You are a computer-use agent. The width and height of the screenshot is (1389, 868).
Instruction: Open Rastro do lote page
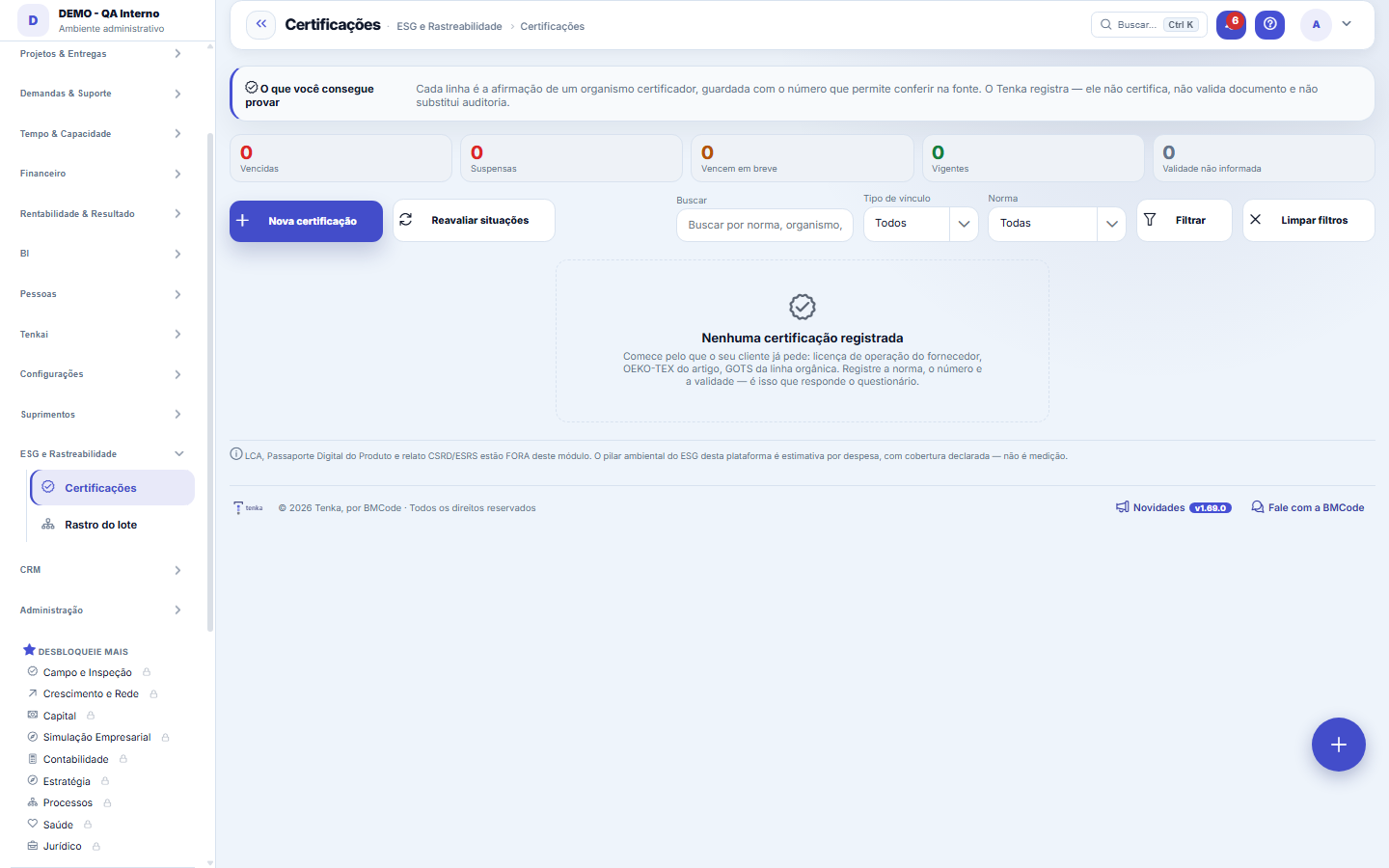coord(113,525)
